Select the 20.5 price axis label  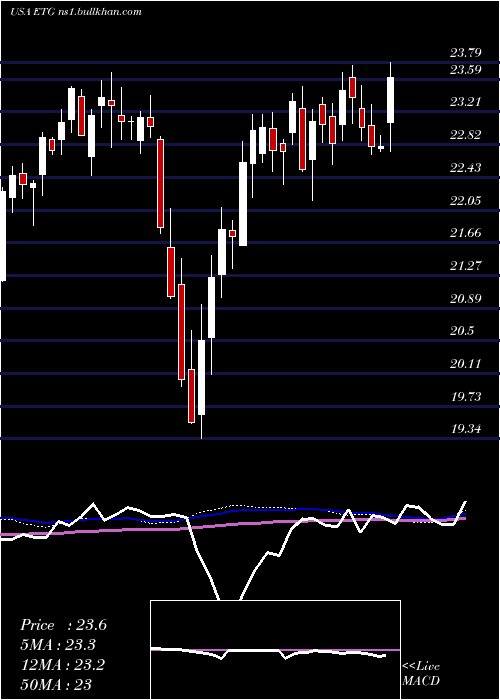tap(462, 331)
